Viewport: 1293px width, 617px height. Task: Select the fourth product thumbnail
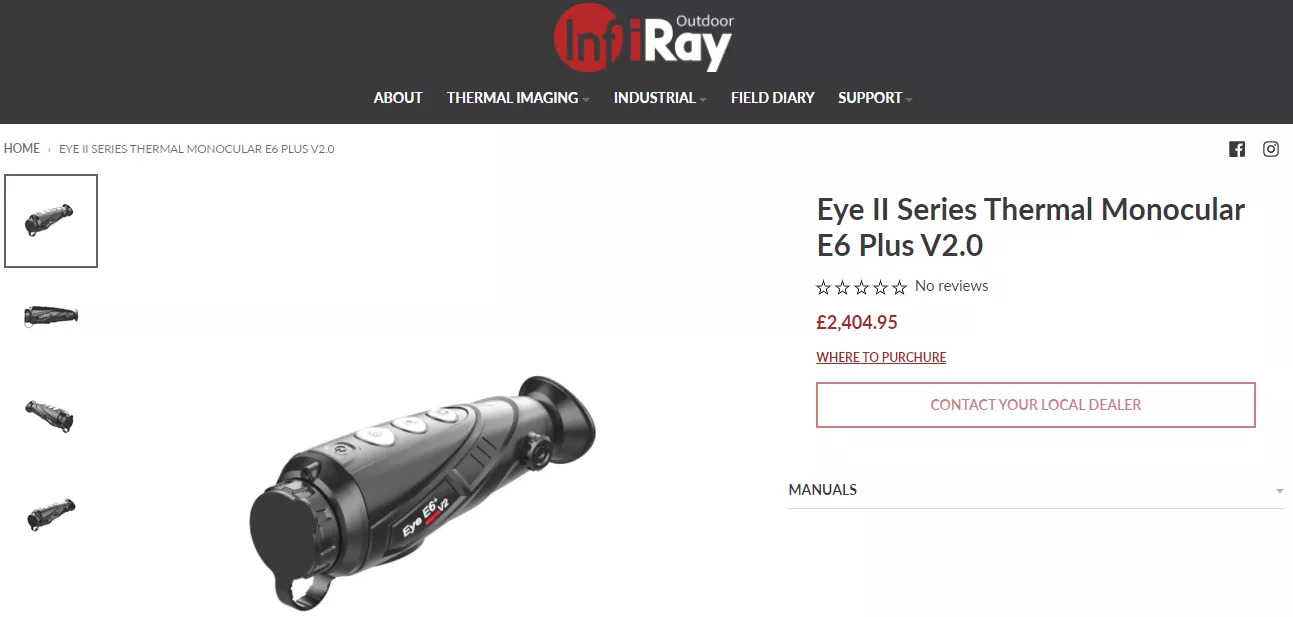click(51, 514)
